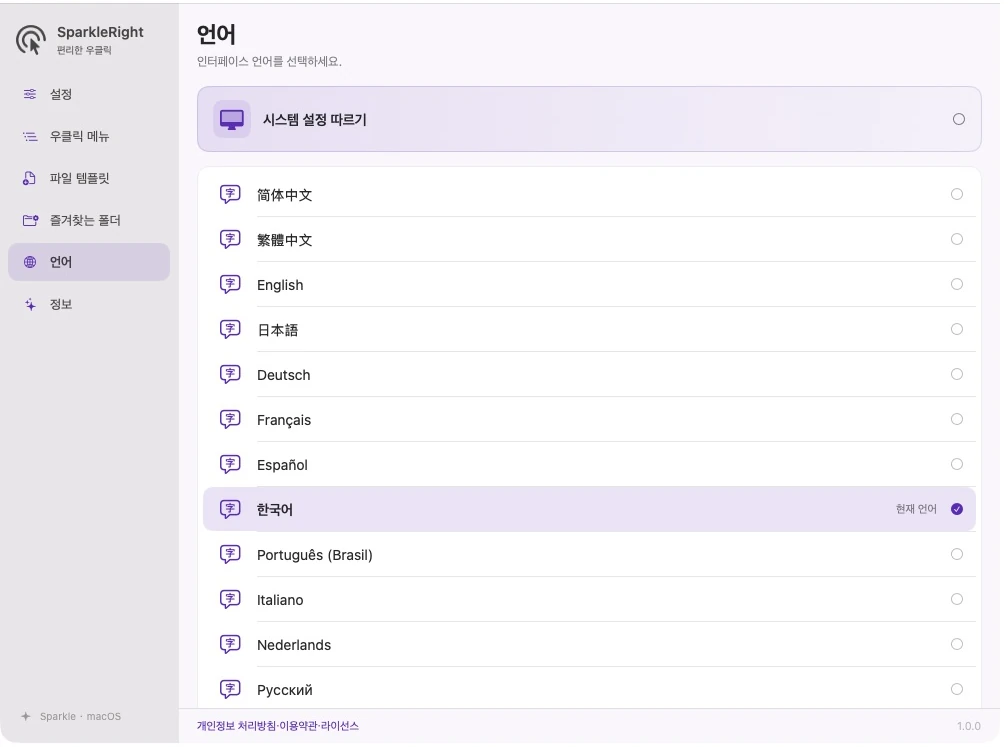Screen dimensions: 1008x747
Task: Open the 설정 sidebar section
Action: click(89, 94)
